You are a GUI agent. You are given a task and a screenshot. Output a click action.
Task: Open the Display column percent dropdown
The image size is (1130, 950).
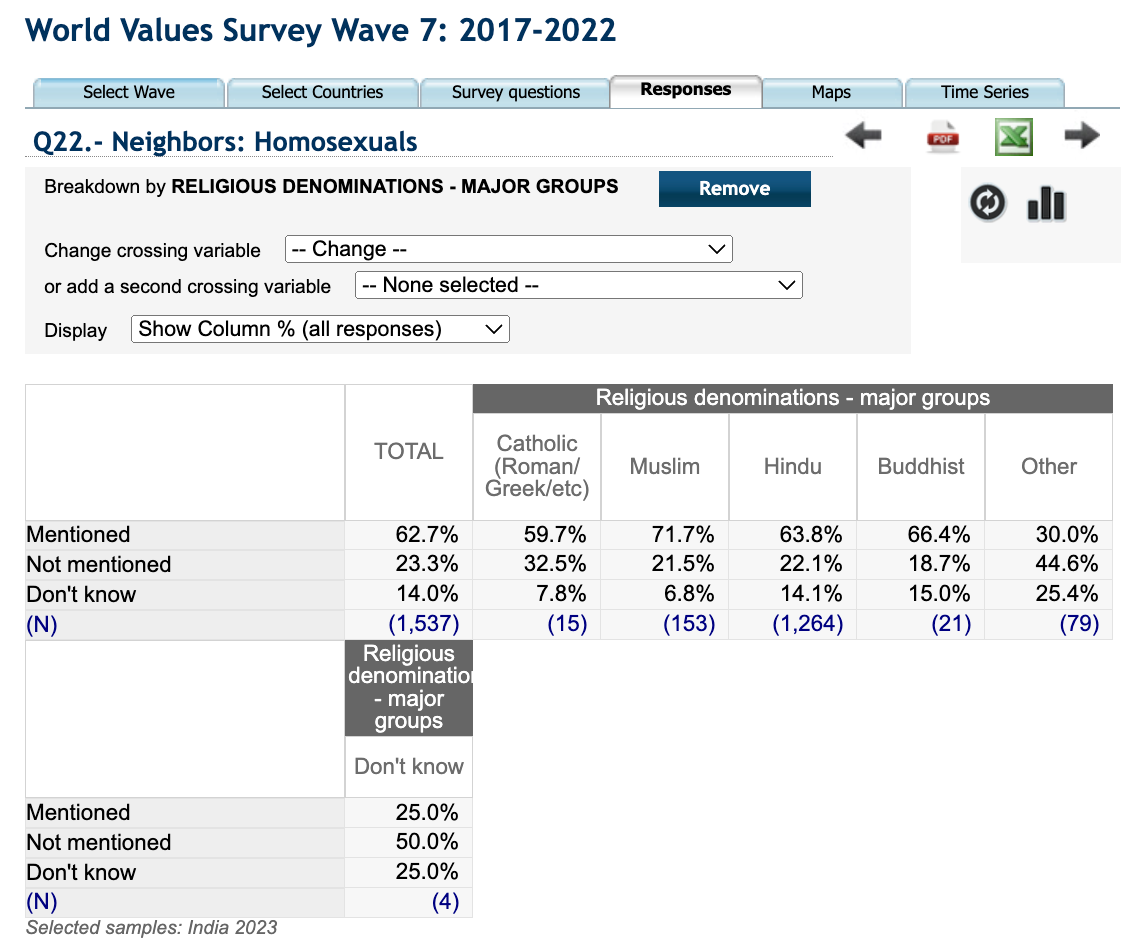tap(320, 329)
